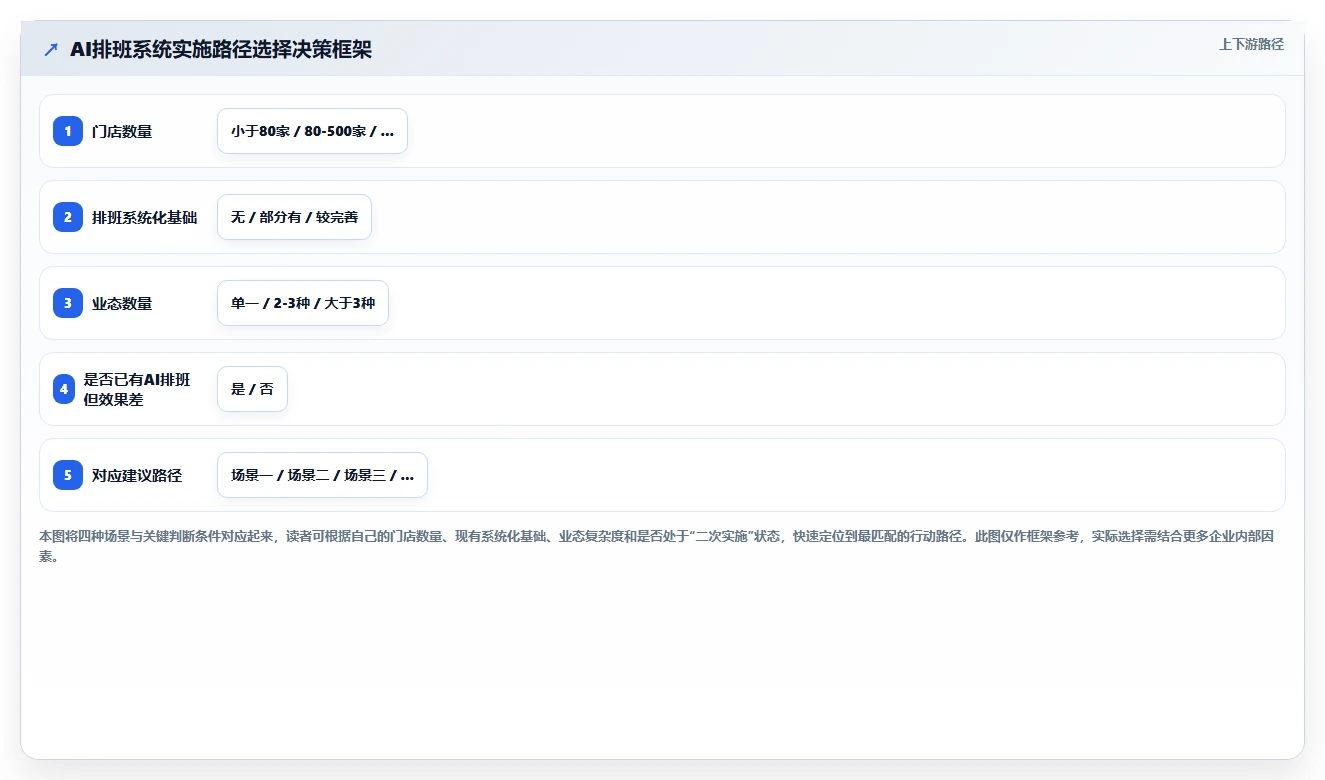Select the number 4 step badge

point(64,389)
